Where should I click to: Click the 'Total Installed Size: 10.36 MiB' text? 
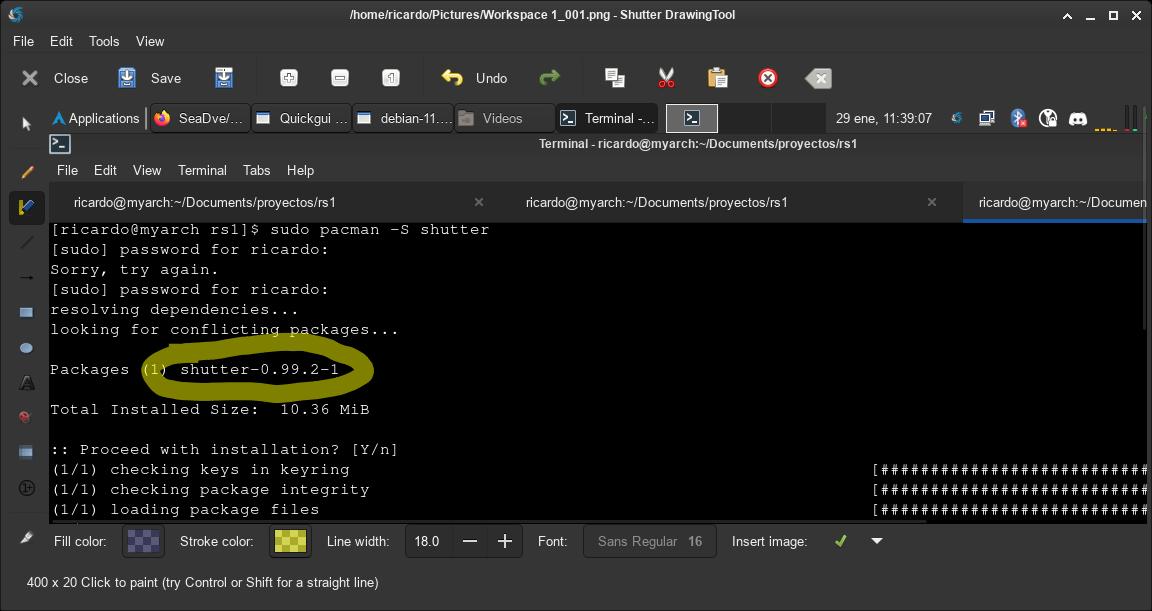click(x=209, y=410)
